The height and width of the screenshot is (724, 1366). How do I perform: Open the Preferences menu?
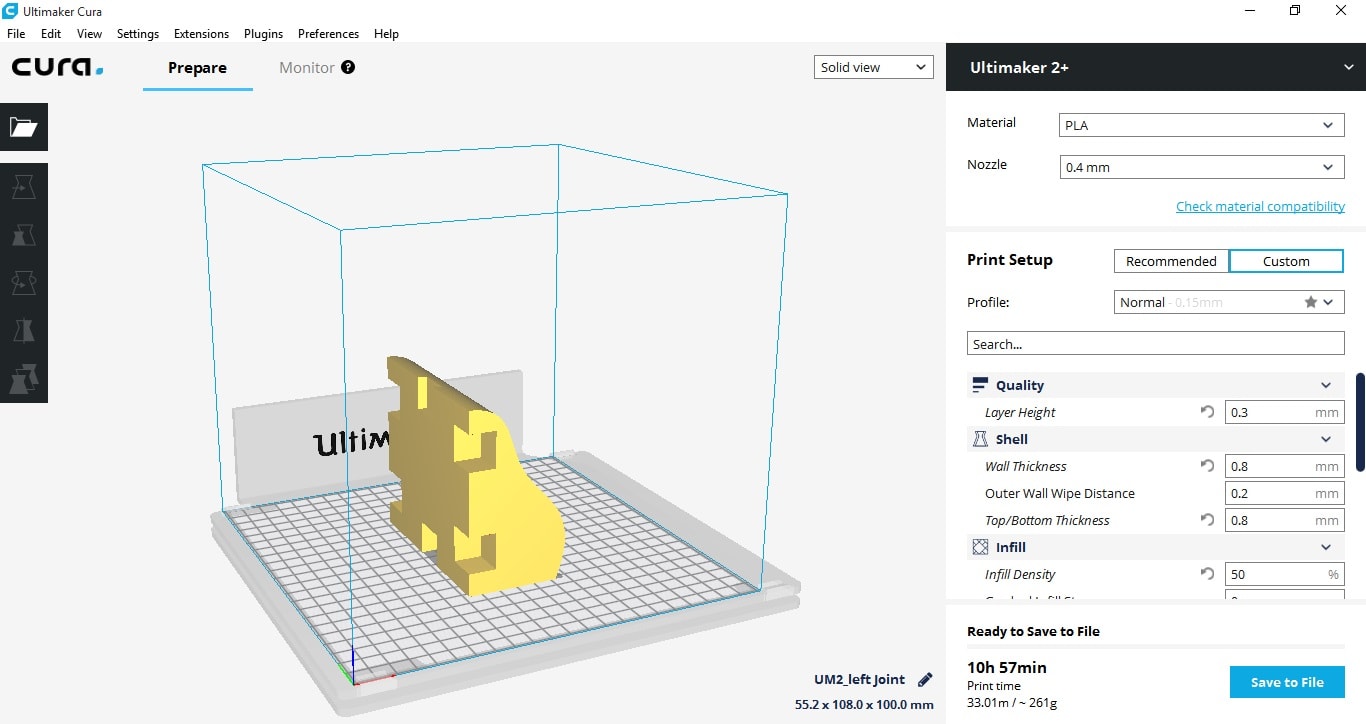coord(328,33)
